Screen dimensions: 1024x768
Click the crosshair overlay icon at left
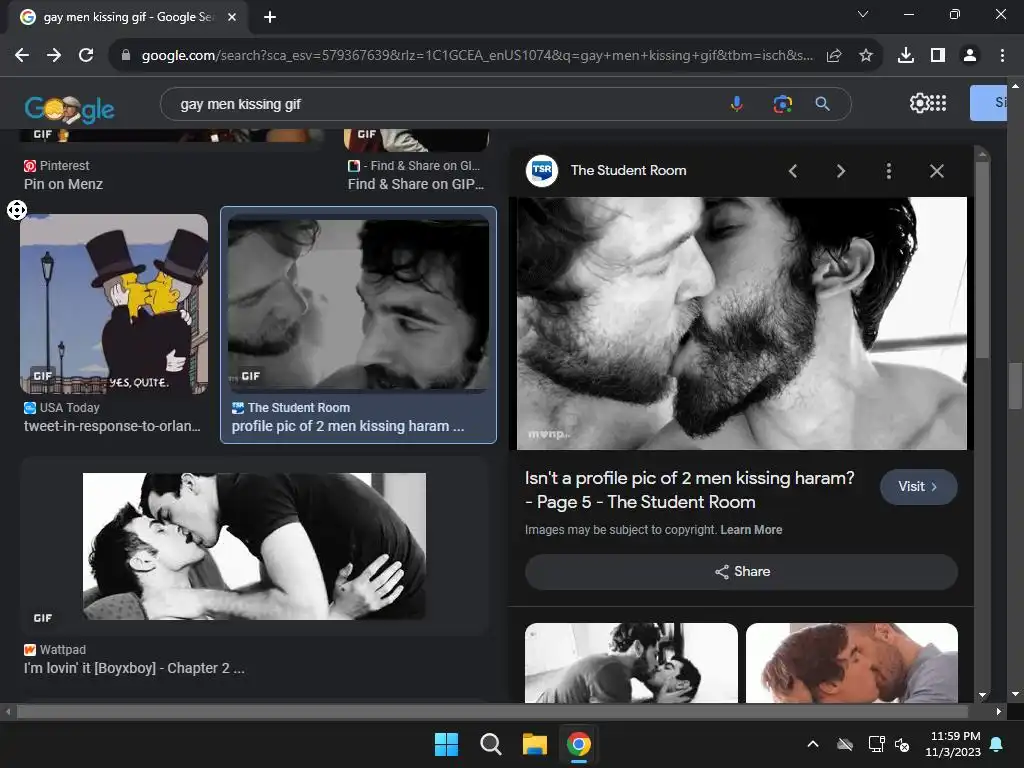tap(17, 210)
